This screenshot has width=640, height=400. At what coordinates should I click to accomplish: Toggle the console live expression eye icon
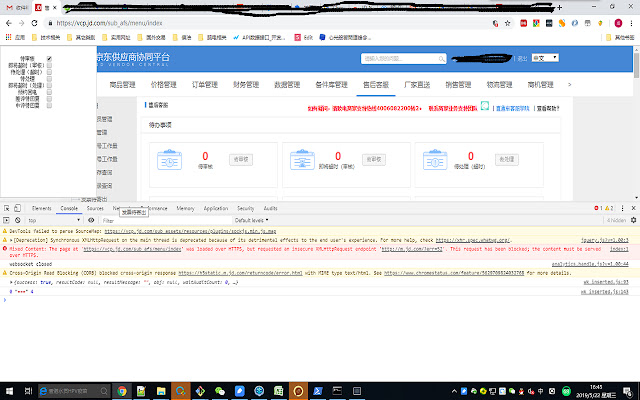tap(91, 220)
